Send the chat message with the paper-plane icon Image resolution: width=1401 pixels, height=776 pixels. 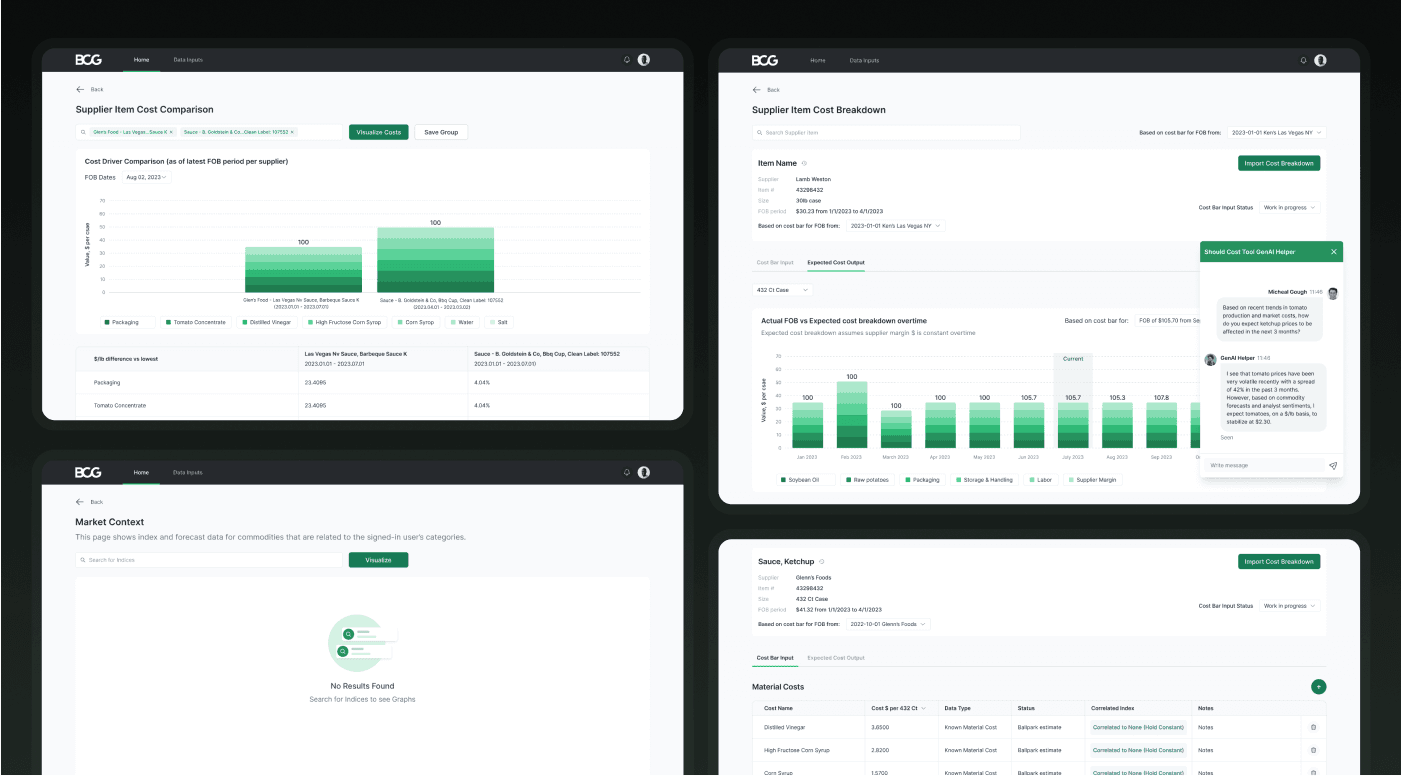click(x=1333, y=465)
